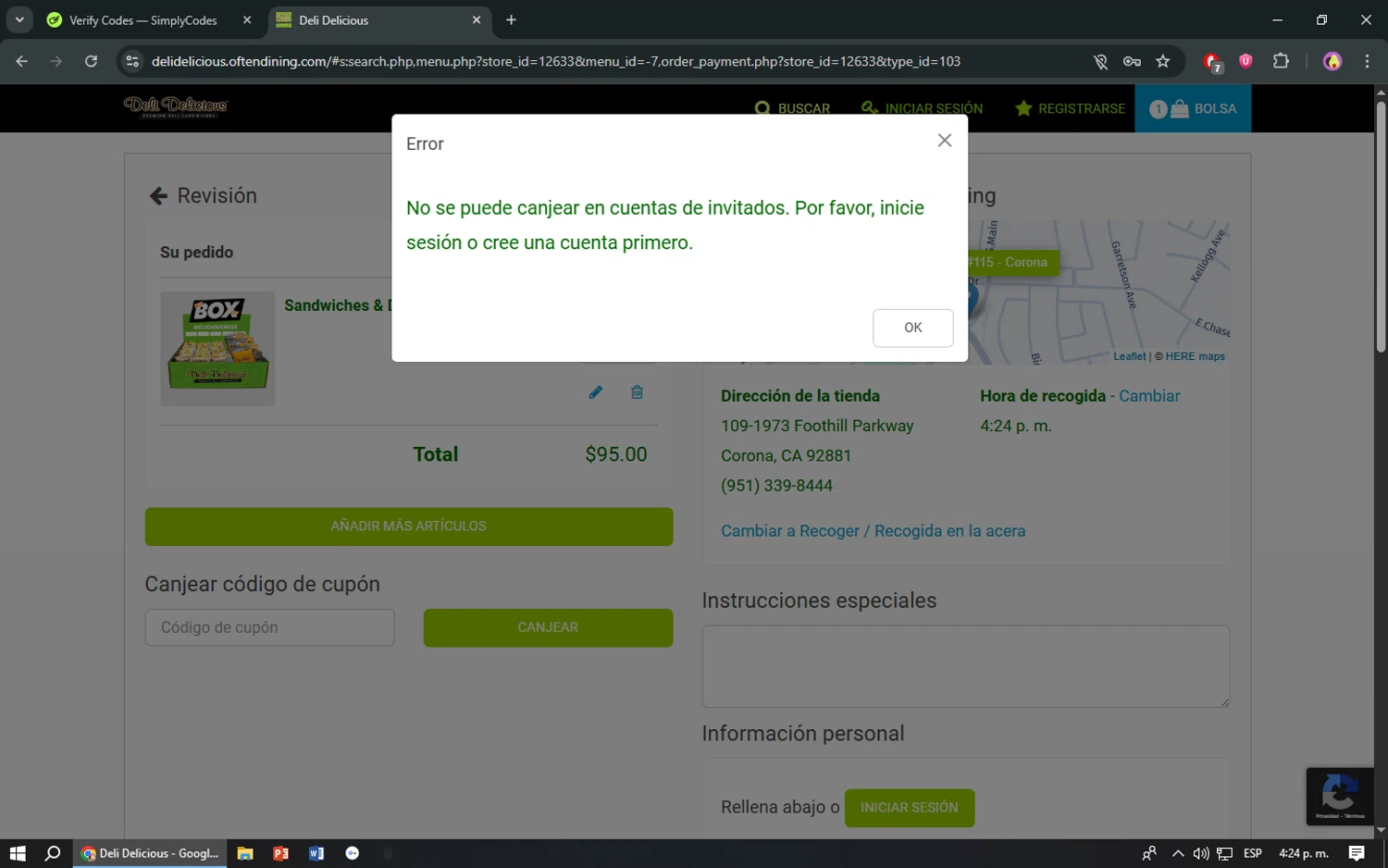Go back in browser history
The height and width of the screenshot is (868, 1388).
click(22, 61)
